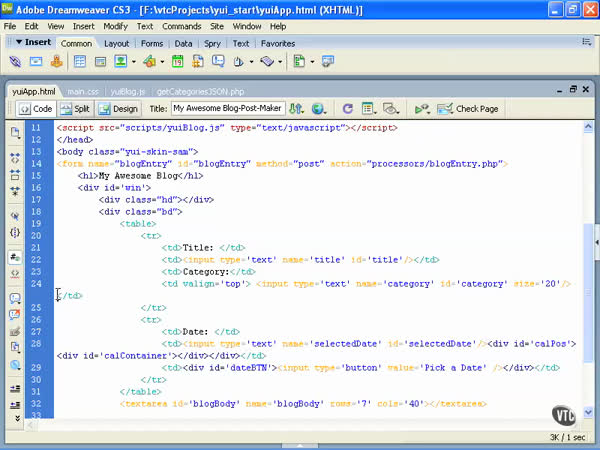
Task: Click the Insert Table icon
Action: point(80,62)
